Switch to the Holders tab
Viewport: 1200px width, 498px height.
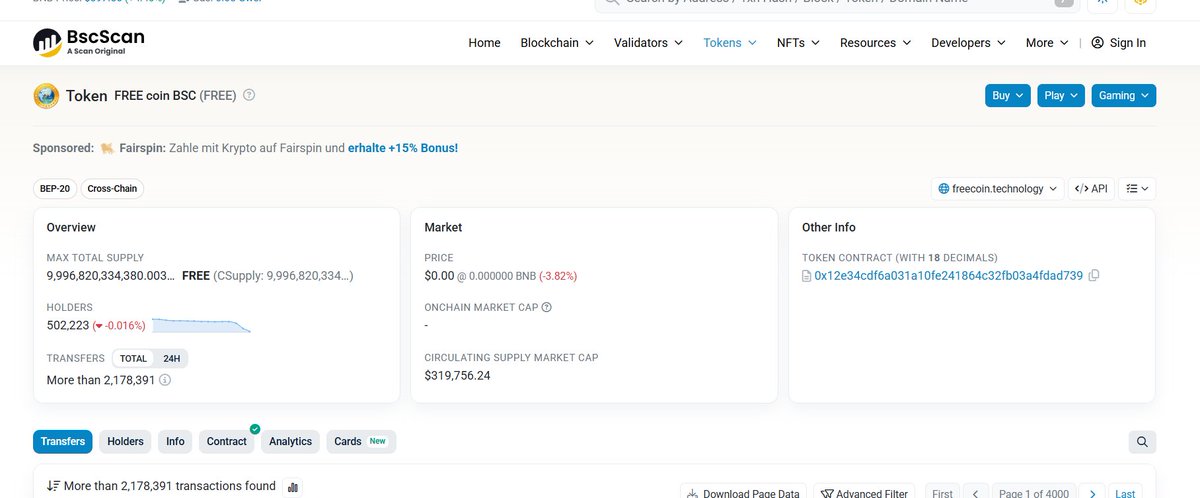pyautogui.click(x=125, y=441)
